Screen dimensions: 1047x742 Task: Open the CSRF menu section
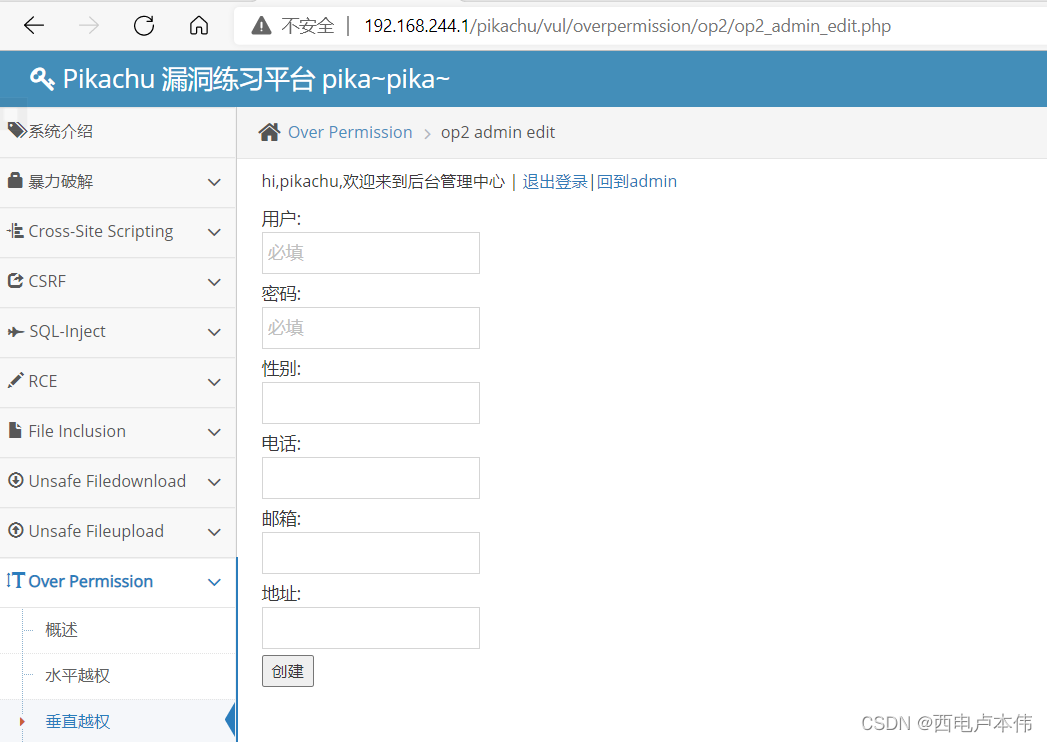coord(118,283)
